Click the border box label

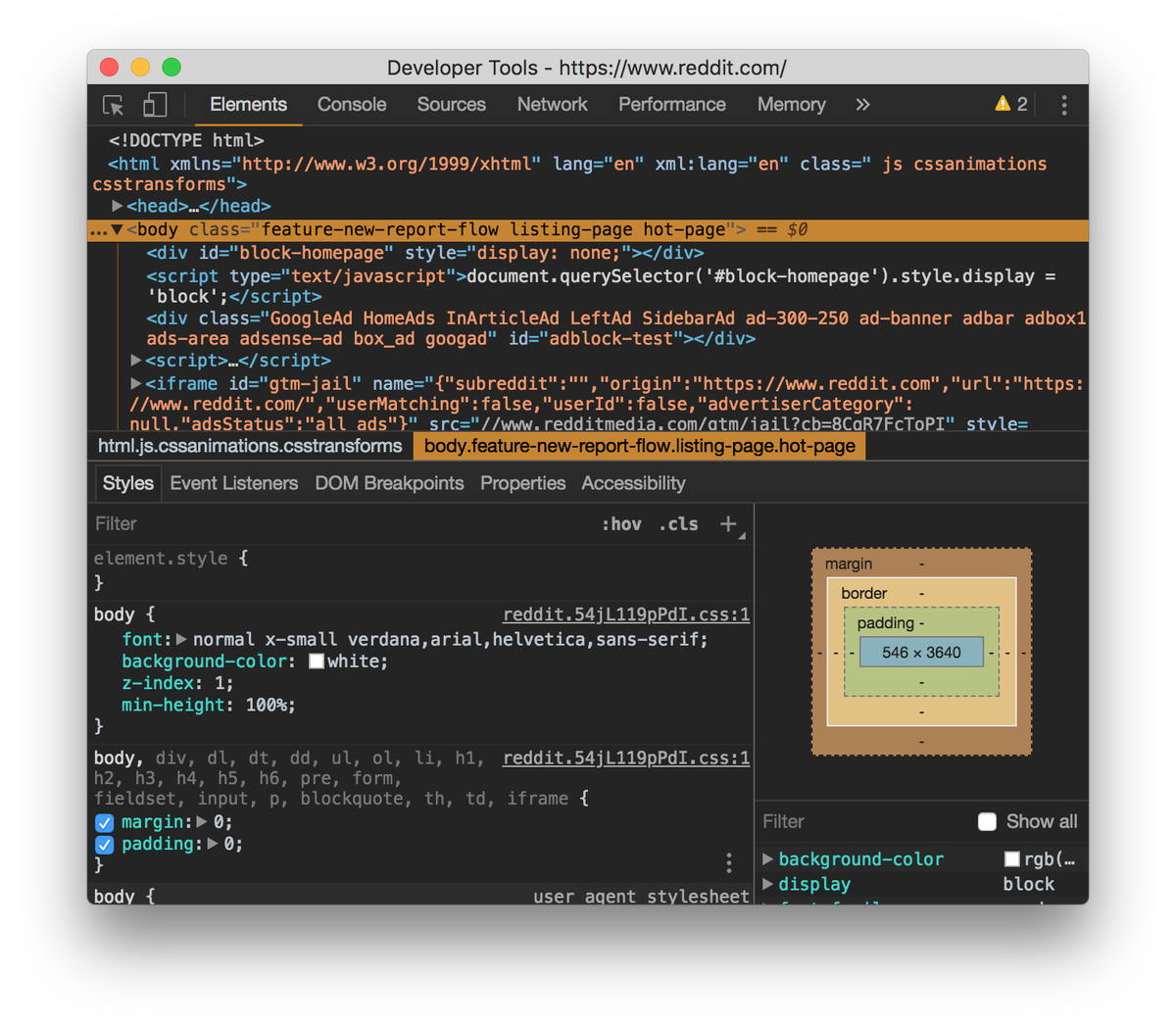pos(863,594)
